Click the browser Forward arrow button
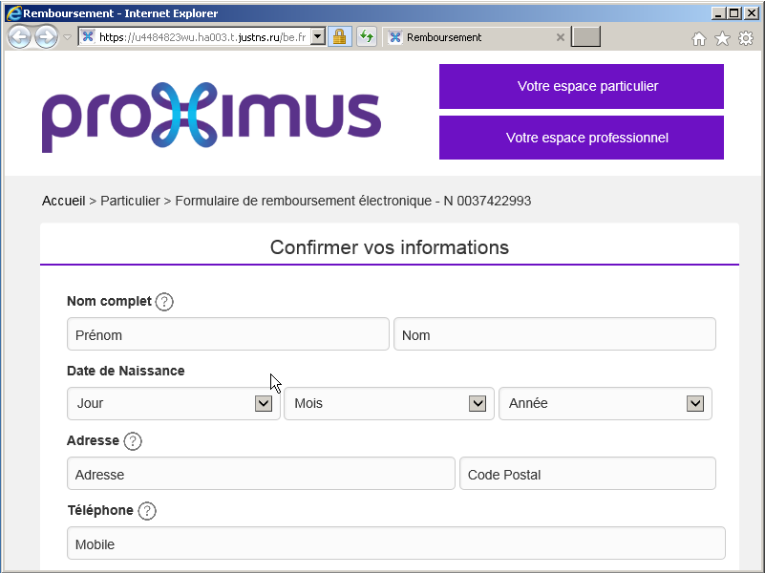767x573 pixels. click(x=46, y=37)
